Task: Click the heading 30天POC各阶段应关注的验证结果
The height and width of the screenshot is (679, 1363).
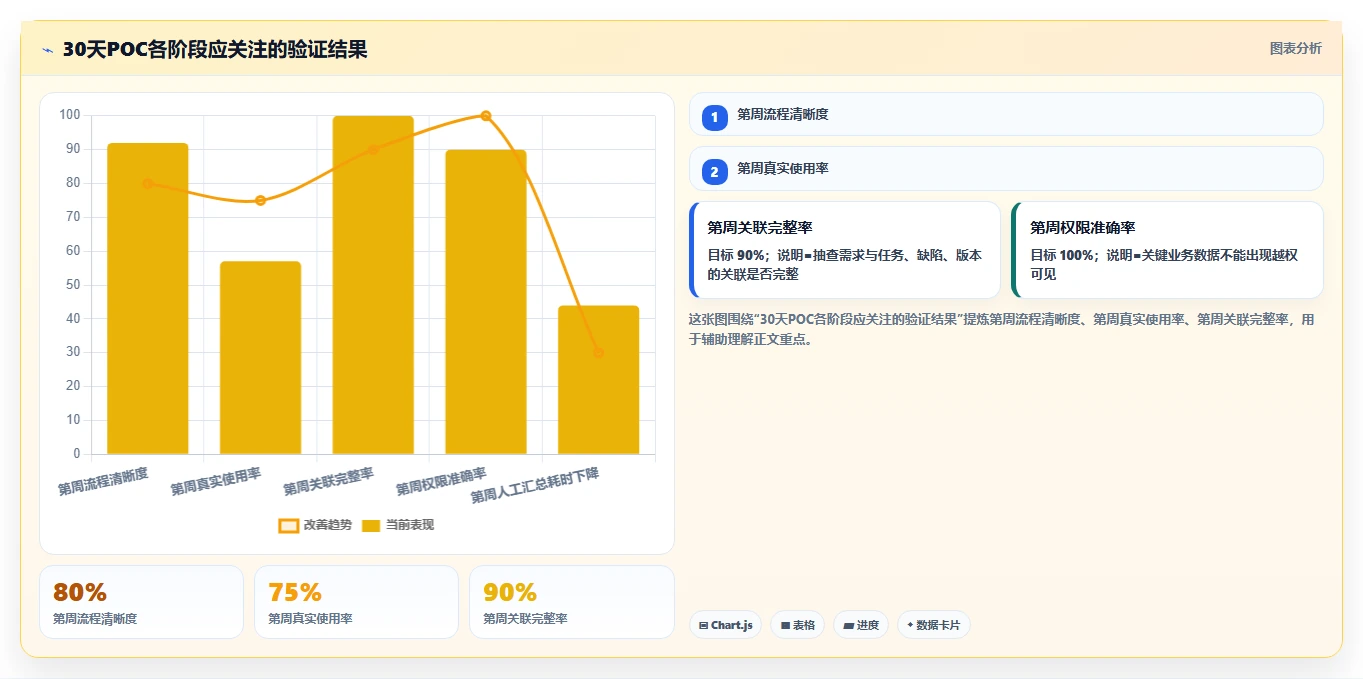Action: pos(215,49)
